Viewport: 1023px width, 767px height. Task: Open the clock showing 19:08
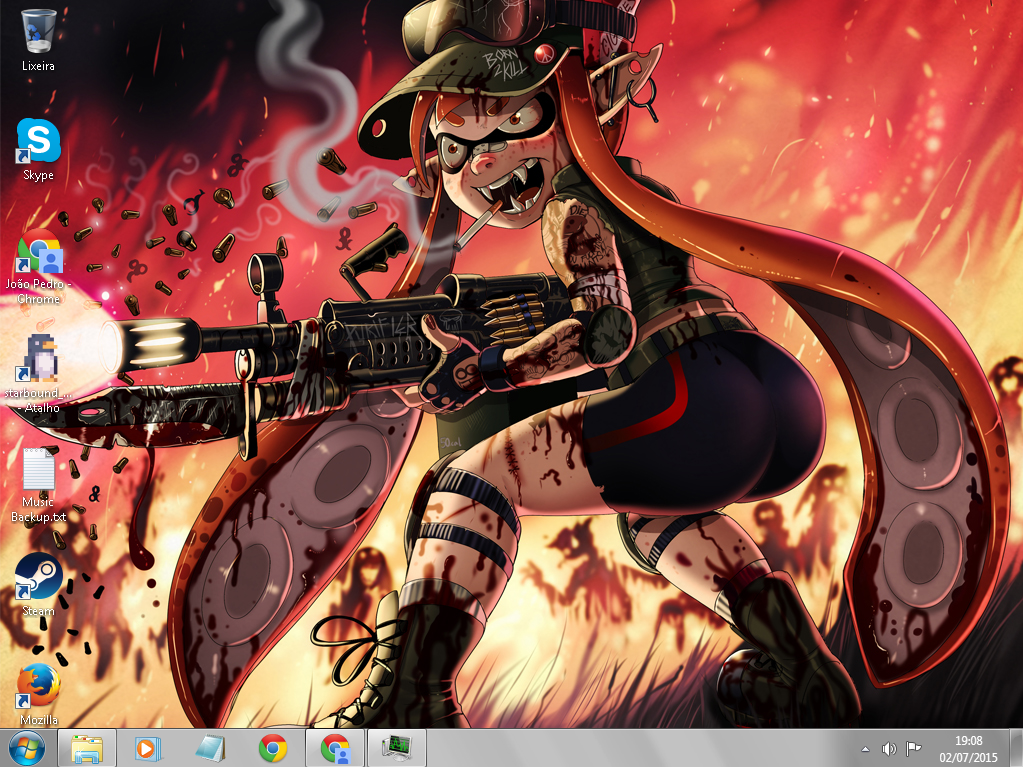(968, 748)
